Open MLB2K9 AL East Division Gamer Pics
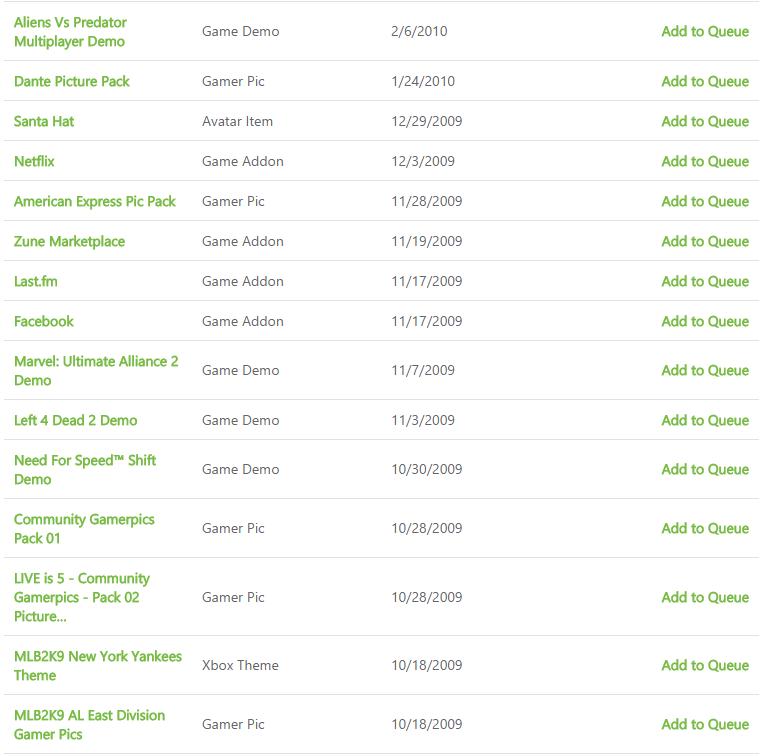 click(x=89, y=724)
